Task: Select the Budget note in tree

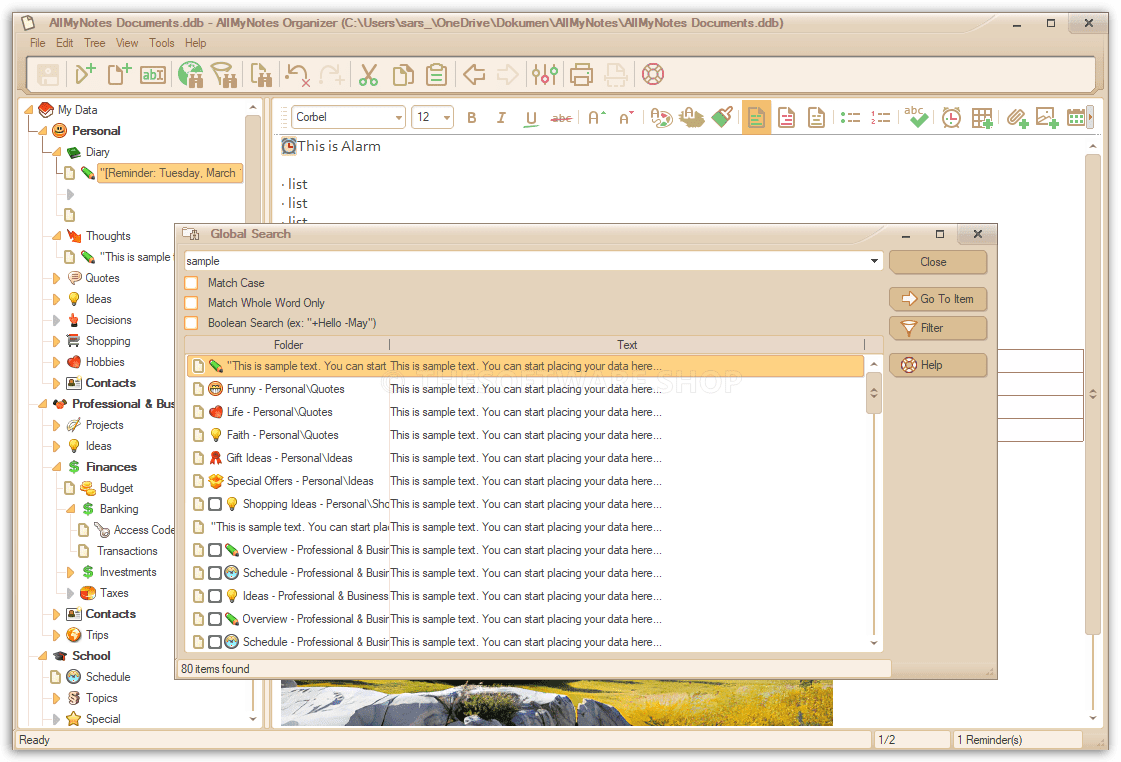Action: pyautogui.click(x=116, y=488)
